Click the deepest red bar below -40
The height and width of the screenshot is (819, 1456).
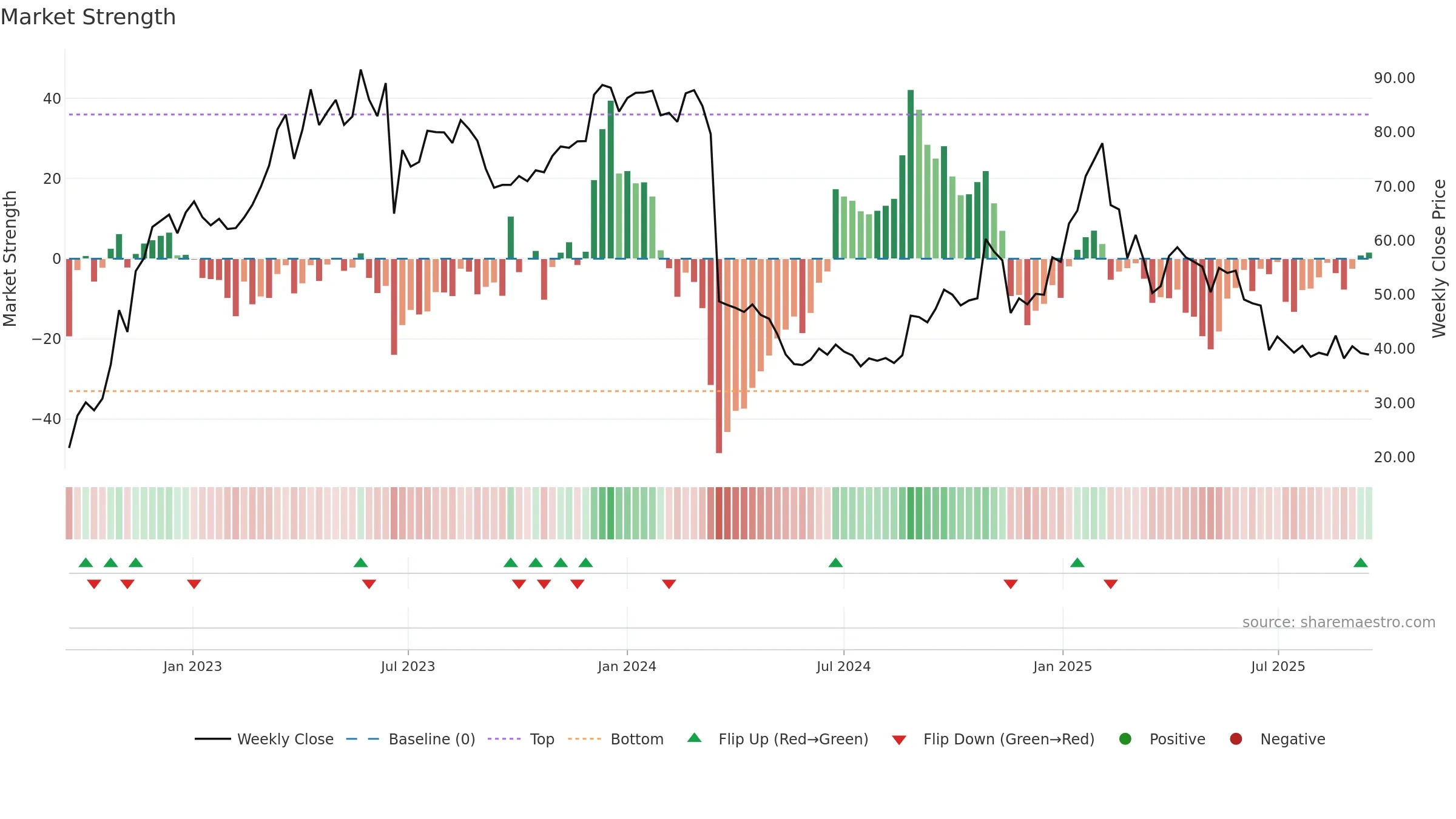[719, 356]
